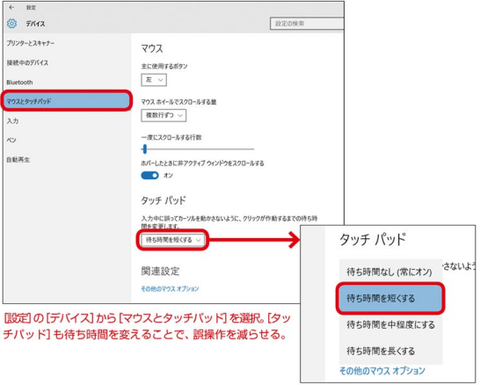Viewport: 480px width, 385px height.
Task: Open 入力 settings in sidebar
Action: coord(13,121)
